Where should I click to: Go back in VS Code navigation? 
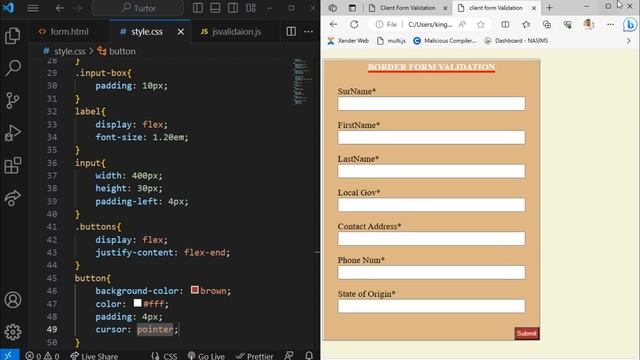point(60,8)
